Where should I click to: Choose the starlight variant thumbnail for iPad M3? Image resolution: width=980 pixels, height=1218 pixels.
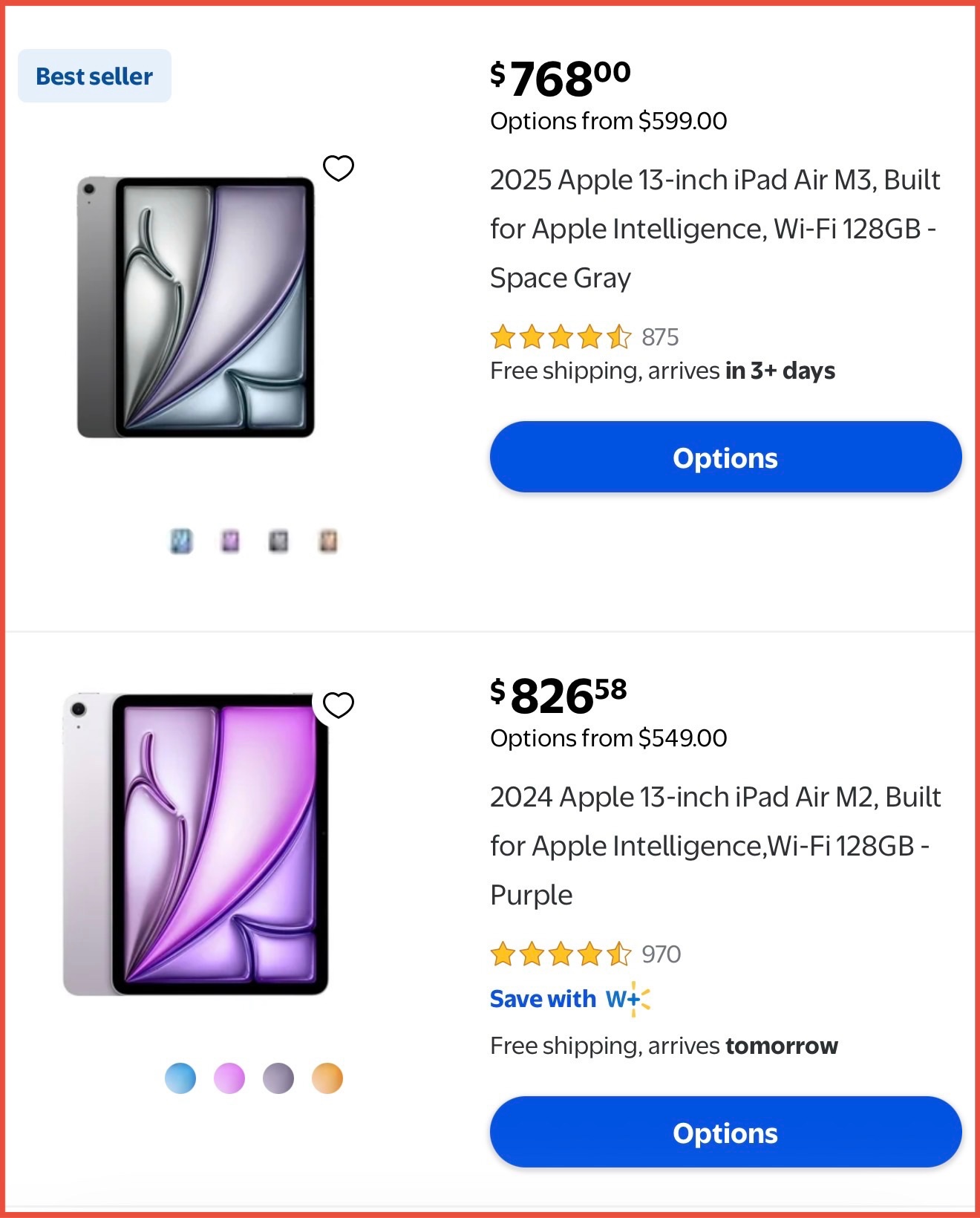coord(328,541)
